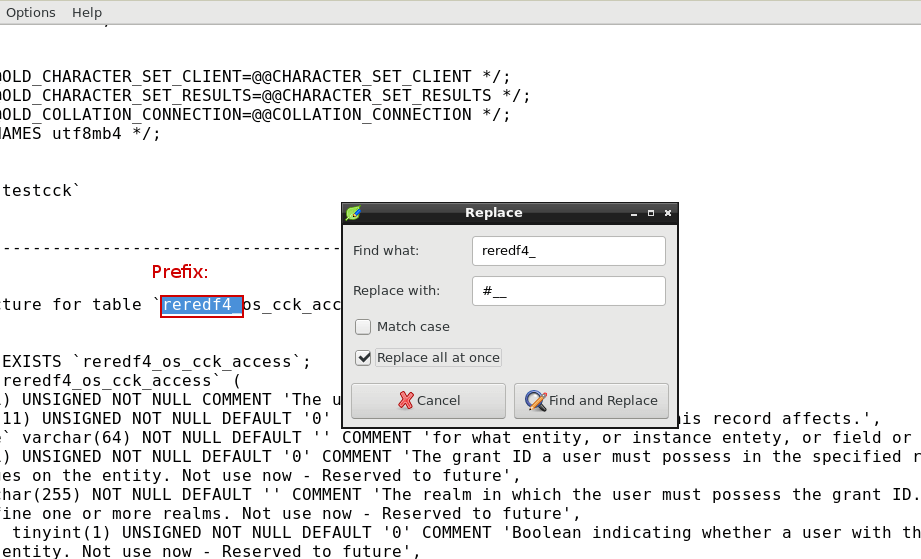Enable the Match case checkbox

363,327
